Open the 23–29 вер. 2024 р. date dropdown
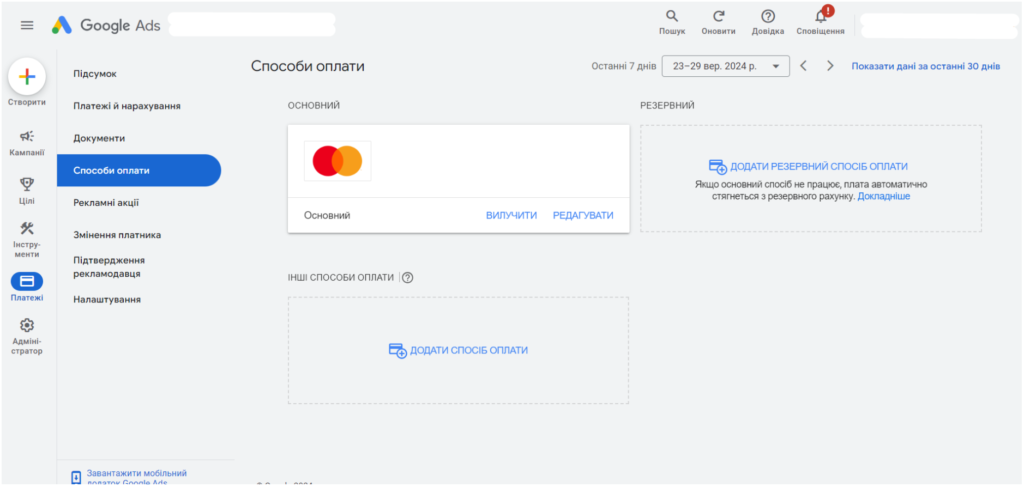The height and width of the screenshot is (487, 1024). click(x=726, y=66)
